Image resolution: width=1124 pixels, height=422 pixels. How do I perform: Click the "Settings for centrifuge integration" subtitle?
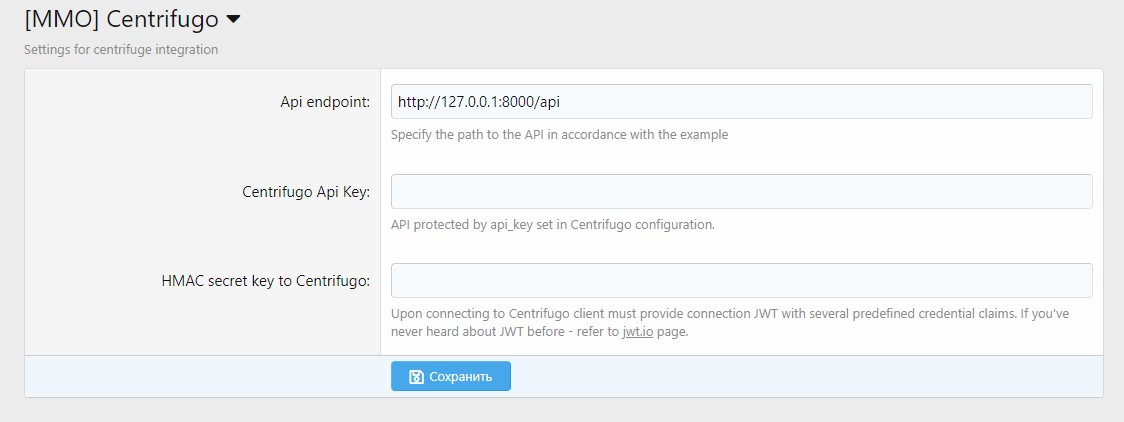pyautogui.click(x=121, y=49)
